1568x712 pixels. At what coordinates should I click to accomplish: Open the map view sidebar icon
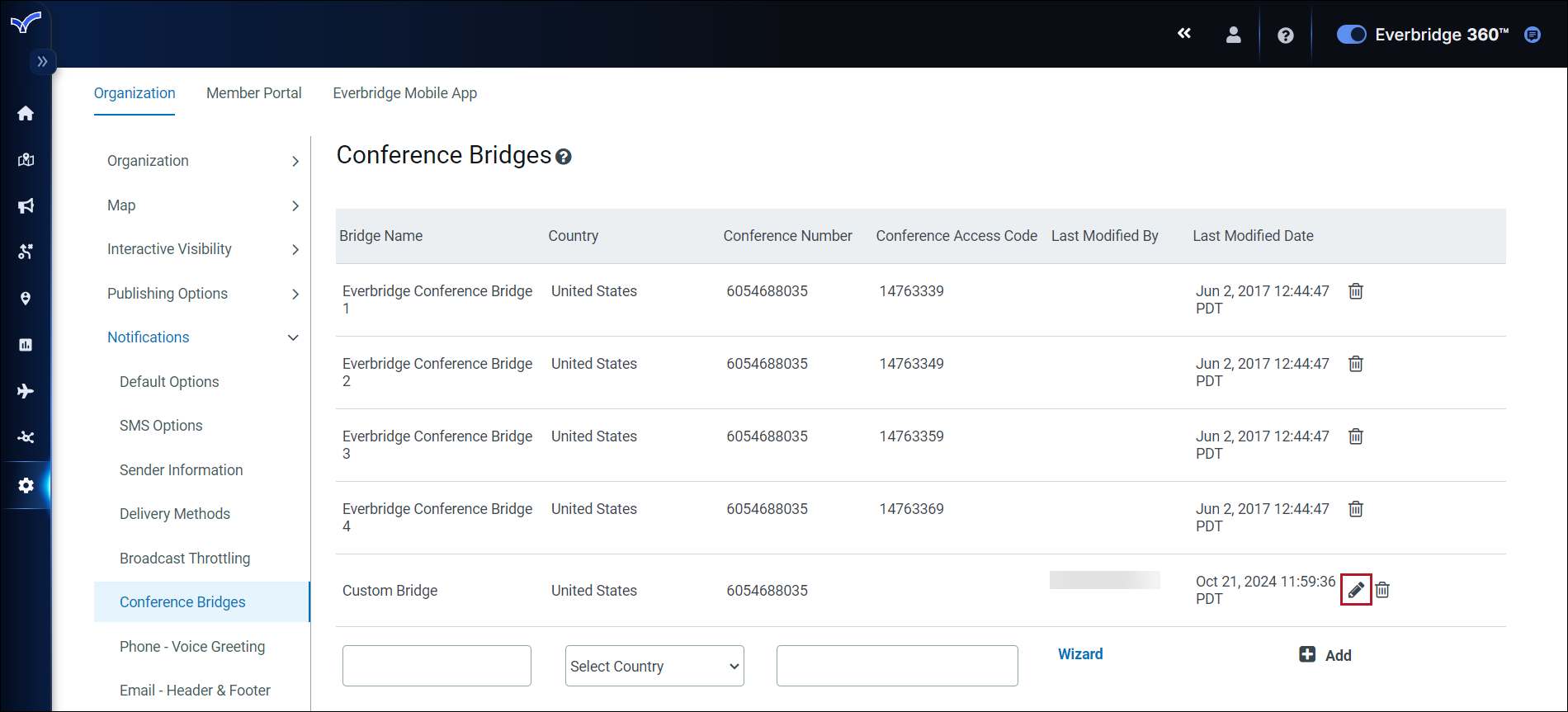(26, 159)
